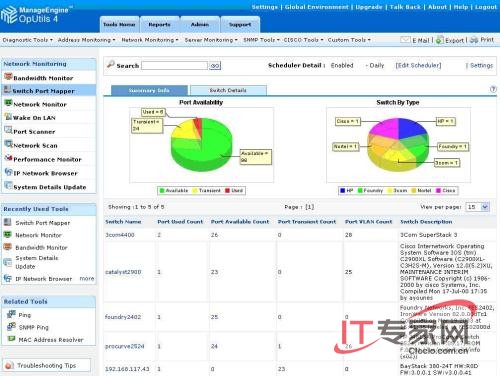Open Global Environment link in header
This screenshot has width=500, height=376.
tap(316, 7)
